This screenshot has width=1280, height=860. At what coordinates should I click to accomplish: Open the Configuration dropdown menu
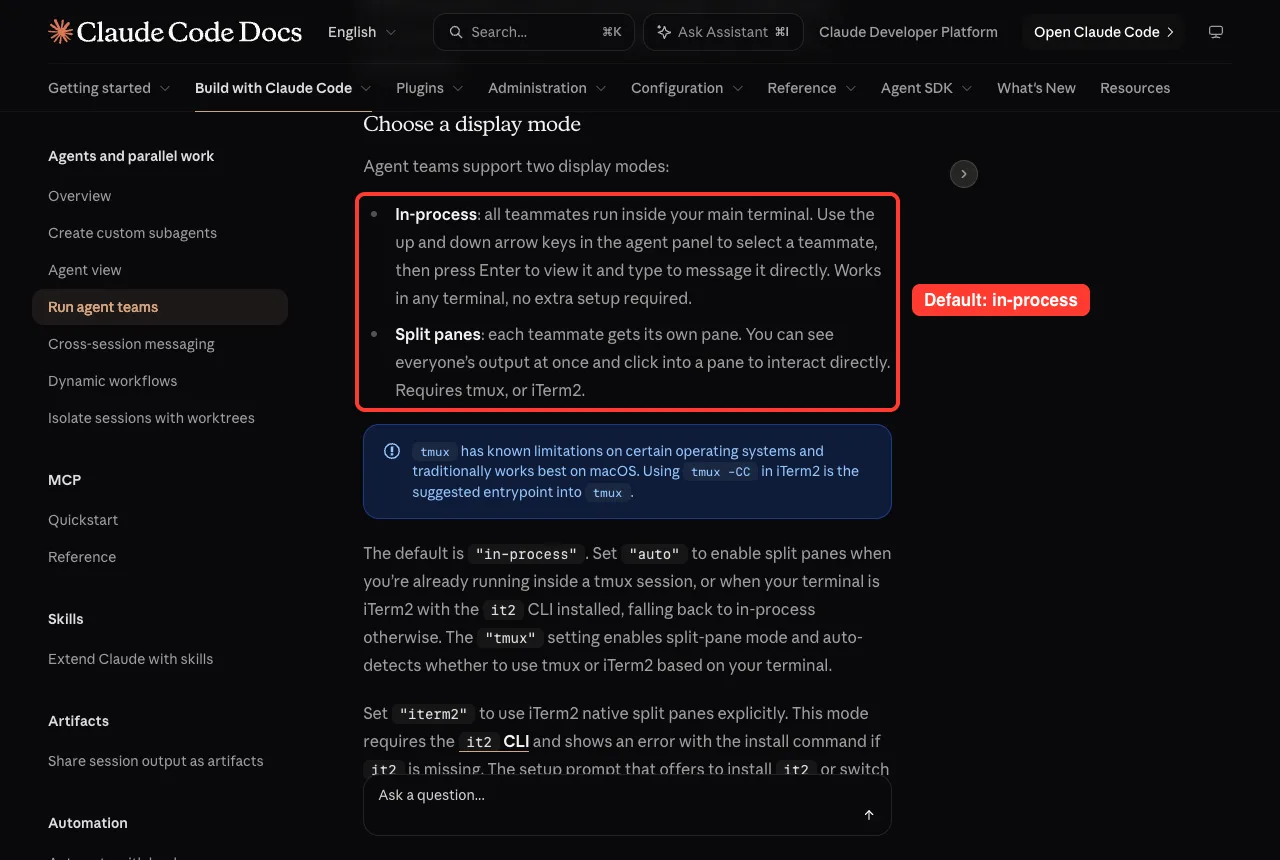pos(687,88)
